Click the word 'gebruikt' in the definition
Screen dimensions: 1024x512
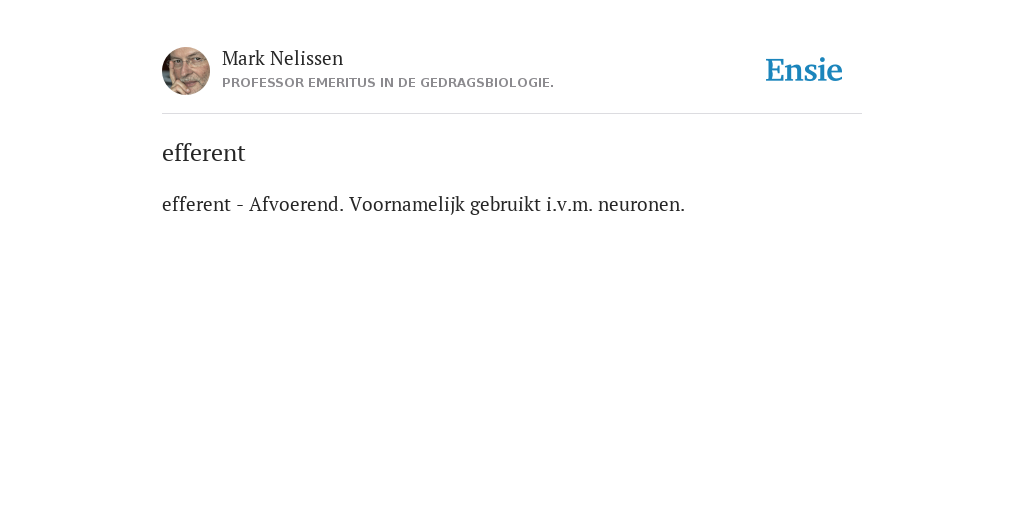coord(505,204)
